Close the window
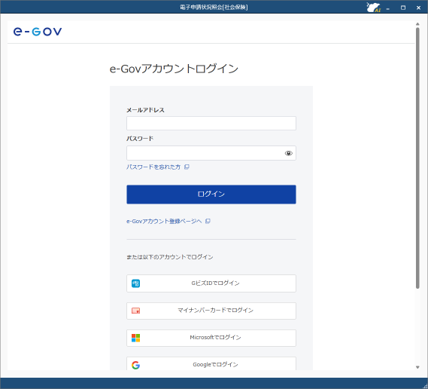The width and height of the screenshot is (428, 389). coord(418,7)
